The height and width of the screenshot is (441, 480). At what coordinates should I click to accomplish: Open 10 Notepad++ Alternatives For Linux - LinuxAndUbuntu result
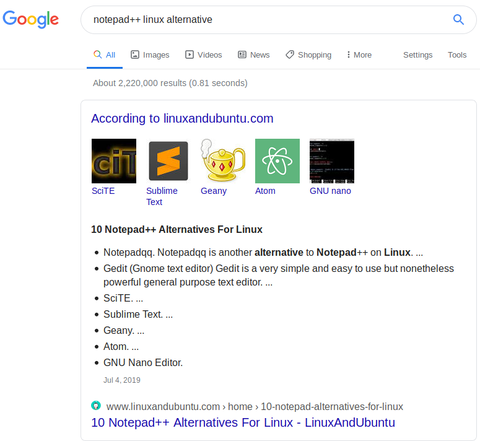(x=243, y=423)
